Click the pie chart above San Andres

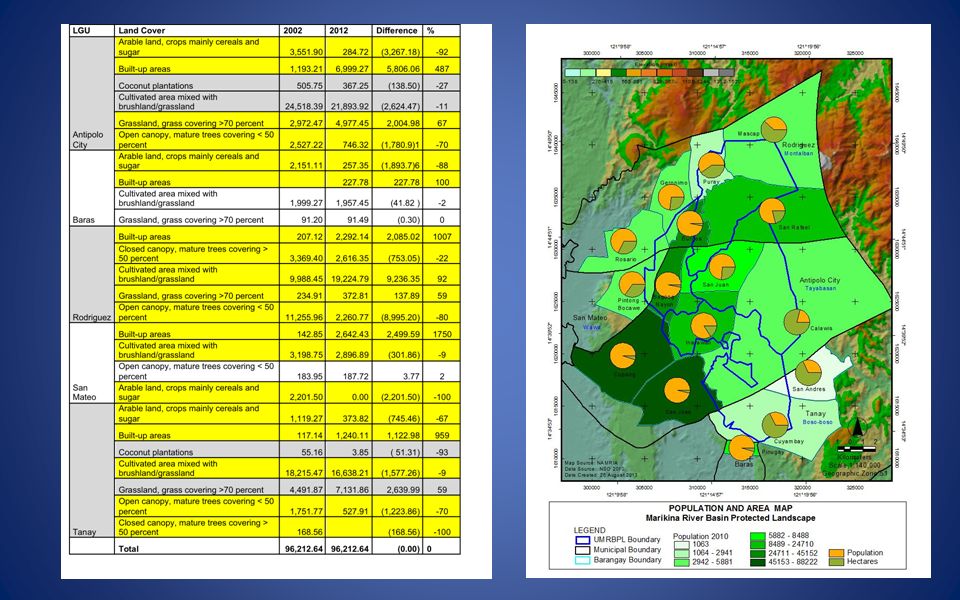(x=808, y=372)
